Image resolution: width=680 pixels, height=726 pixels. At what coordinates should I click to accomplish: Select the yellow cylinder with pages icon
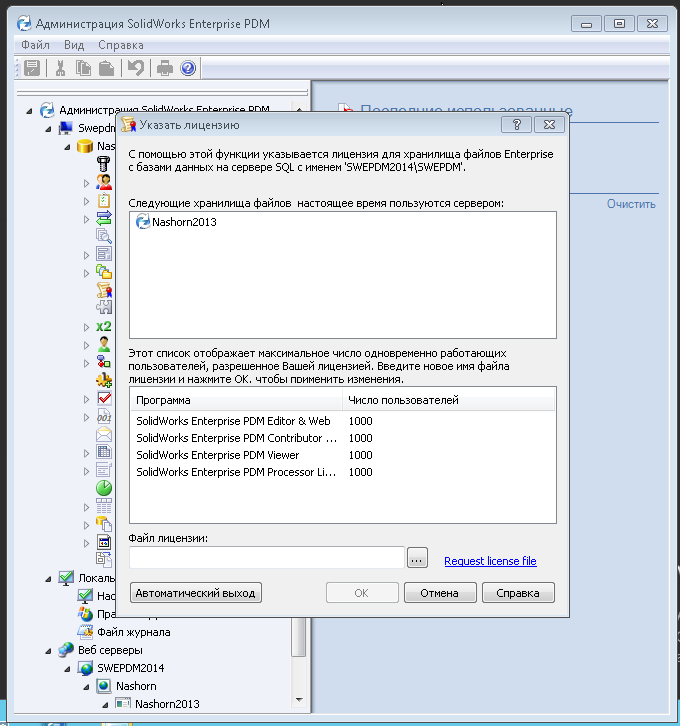pos(104,524)
